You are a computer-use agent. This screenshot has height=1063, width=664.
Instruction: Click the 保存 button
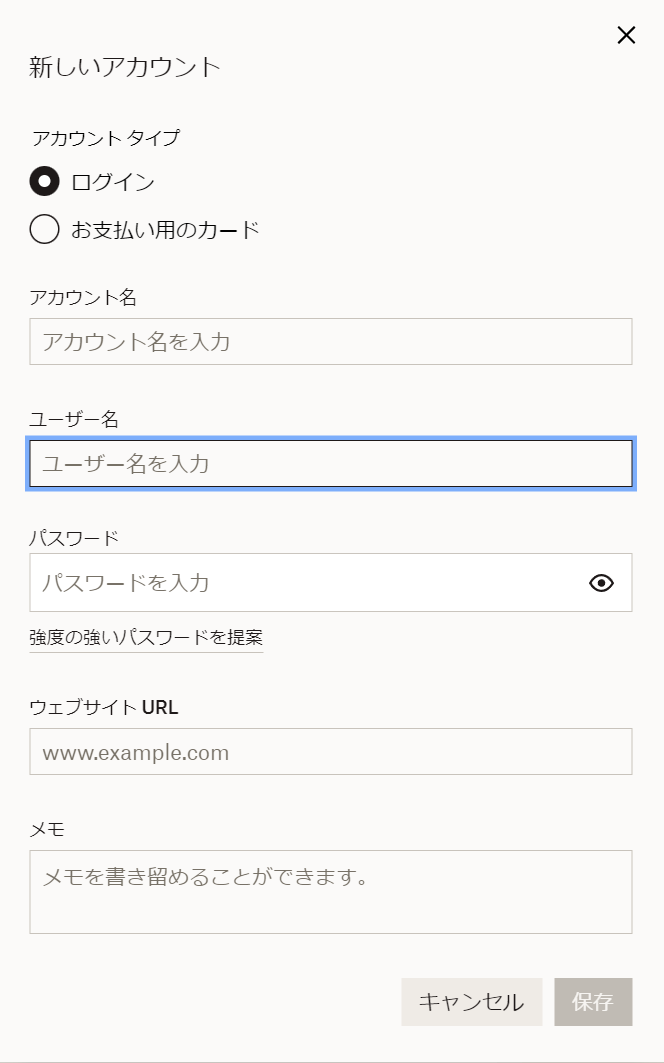(593, 1002)
